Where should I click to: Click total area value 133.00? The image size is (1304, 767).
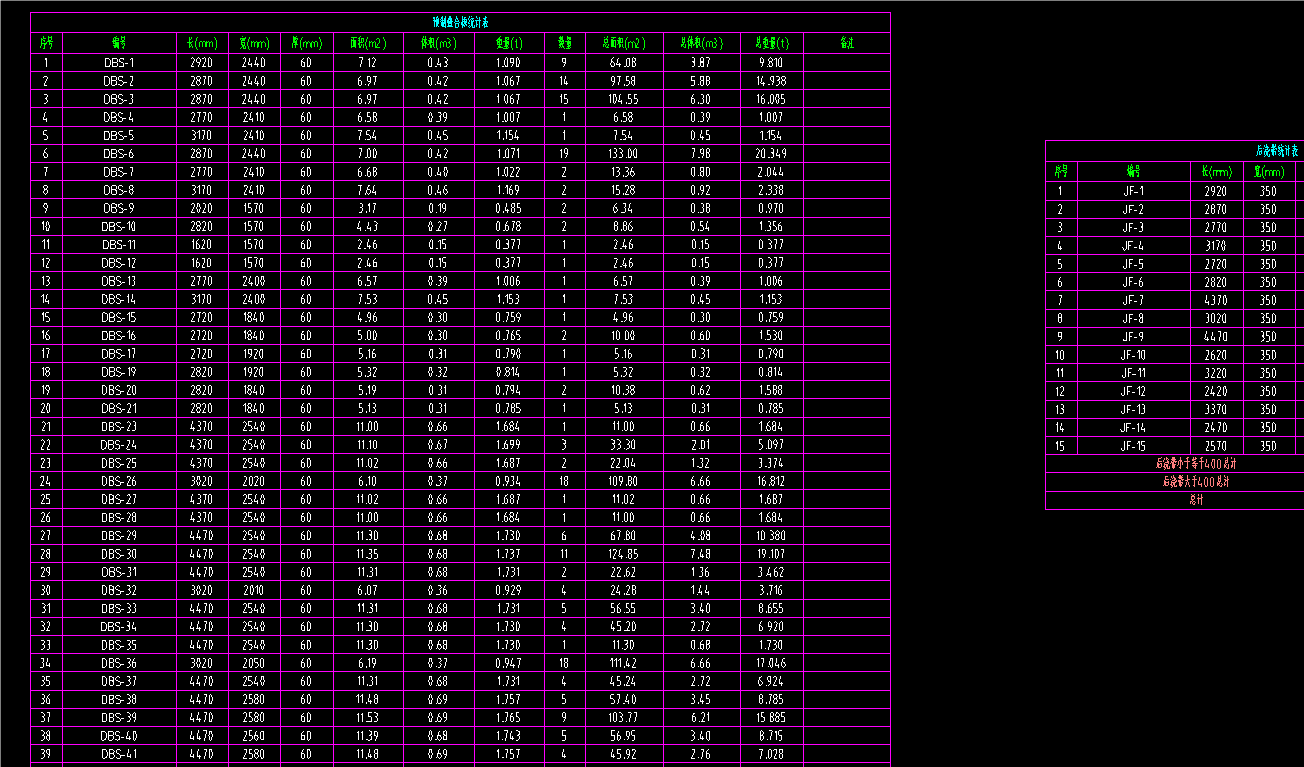tap(623, 153)
